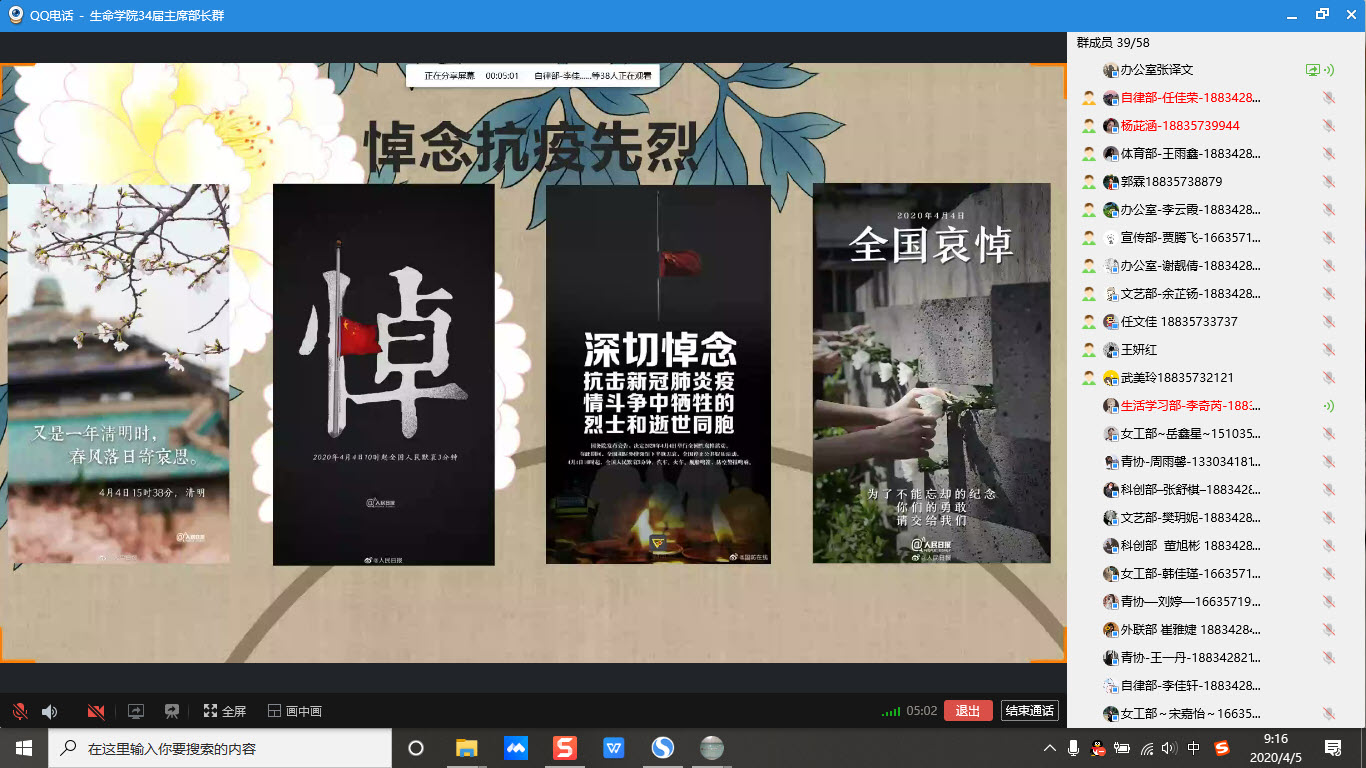1366x768 pixels.
Task: Click muted mic icon for 办公室-李云霞
Action: 1329,210
